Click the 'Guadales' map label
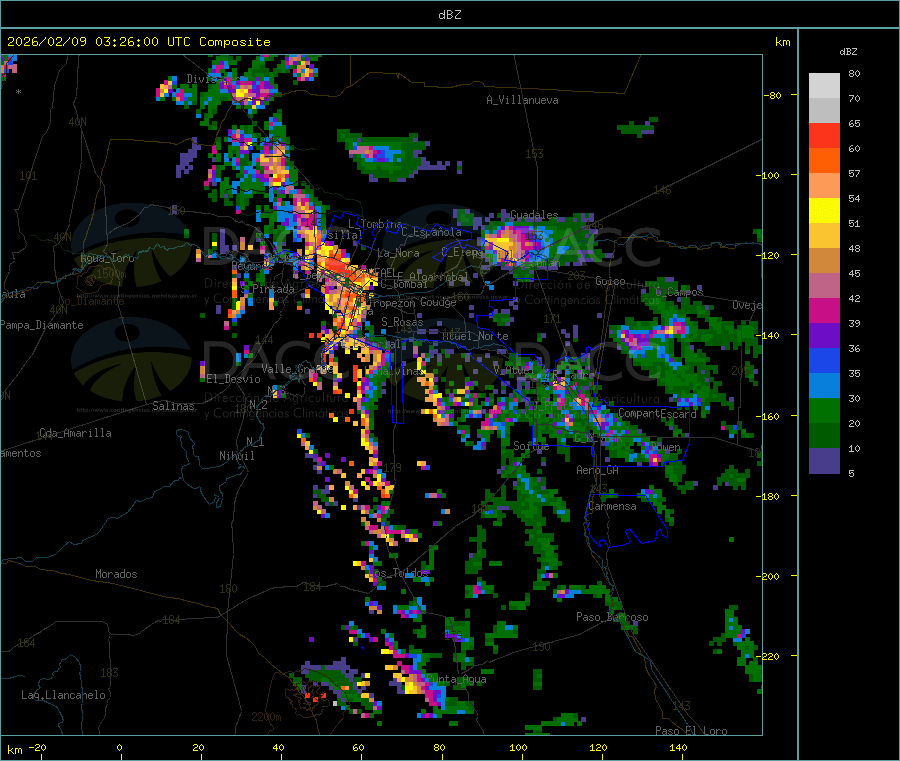 pos(534,215)
